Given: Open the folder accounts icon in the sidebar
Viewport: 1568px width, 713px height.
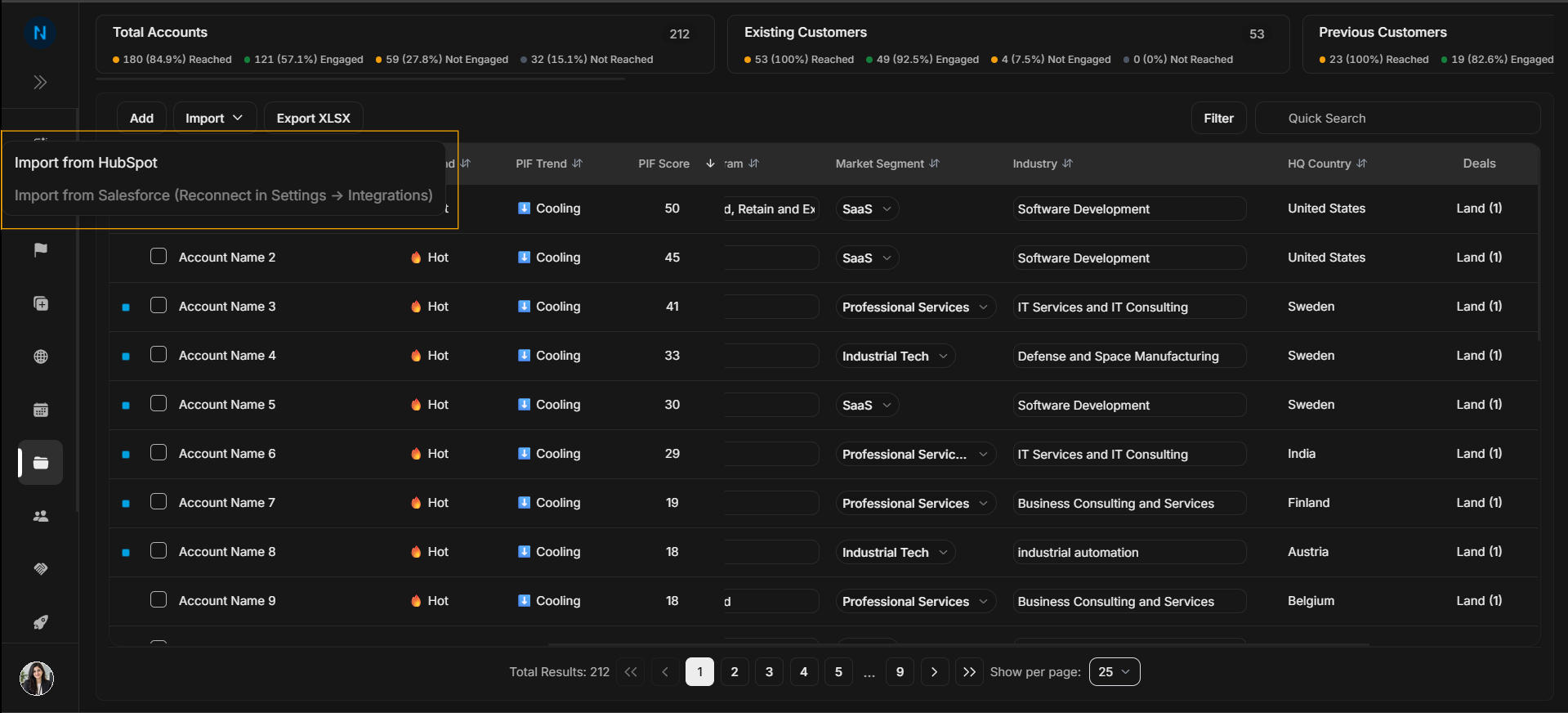Looking at the screenshot, I should [40, 463].
